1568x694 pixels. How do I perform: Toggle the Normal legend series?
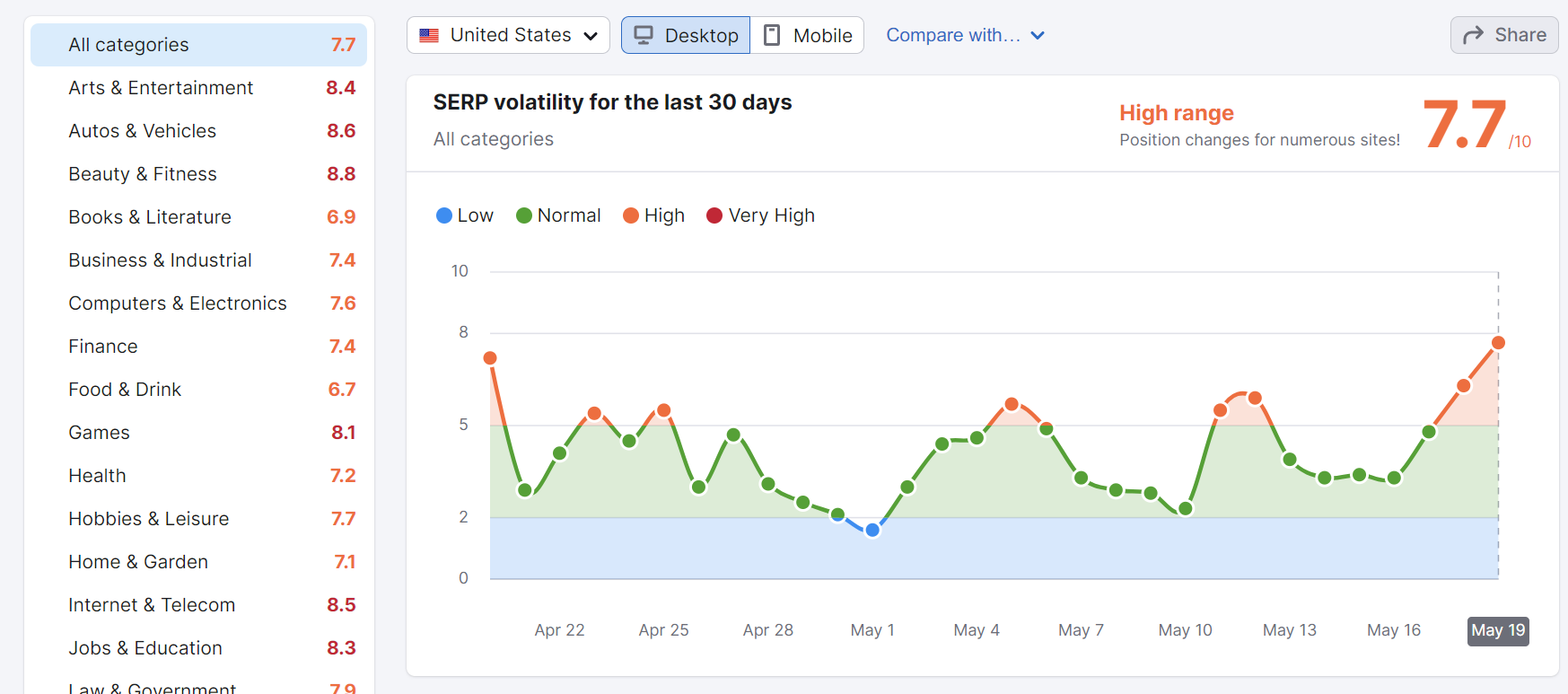[x=558, y=215]
